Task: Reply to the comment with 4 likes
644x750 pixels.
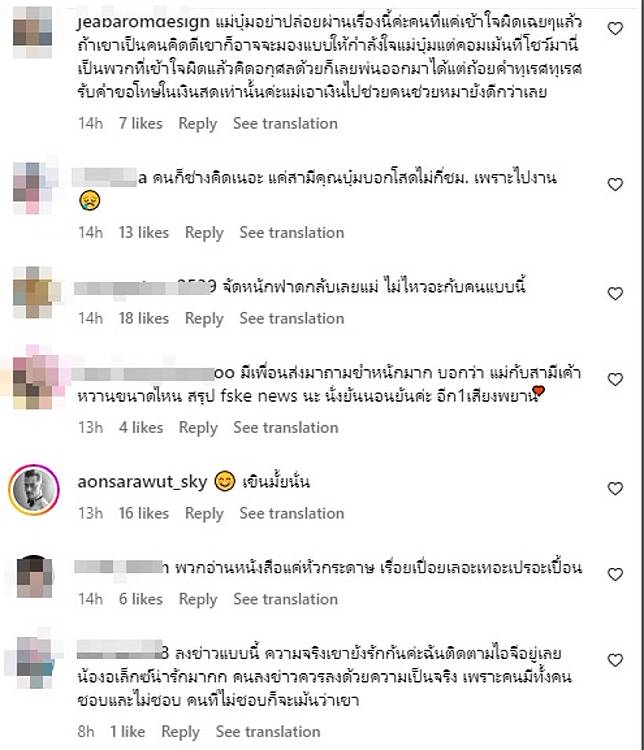Action: click(x=198, y=428)
